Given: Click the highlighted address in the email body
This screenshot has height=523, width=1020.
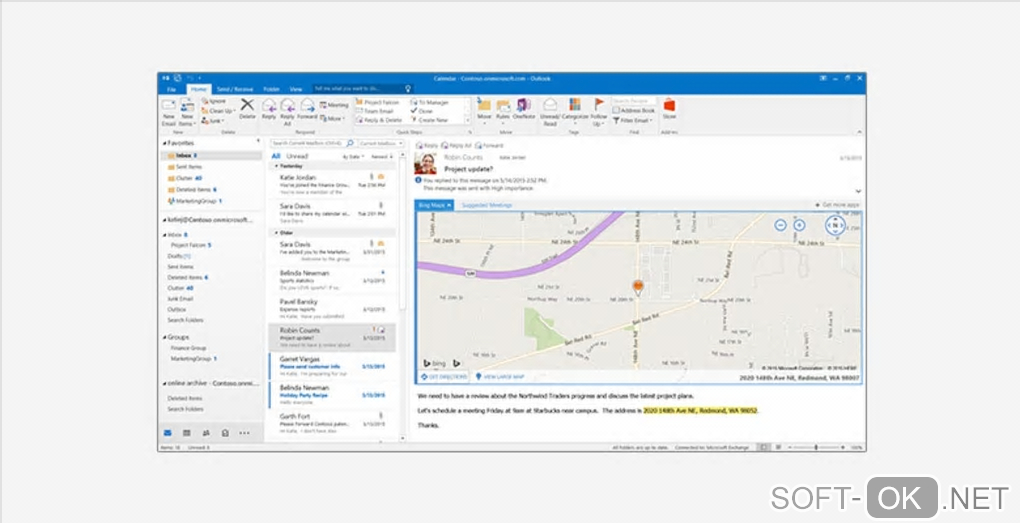Looking at the screenshot, I should click(x=700, y=410).
